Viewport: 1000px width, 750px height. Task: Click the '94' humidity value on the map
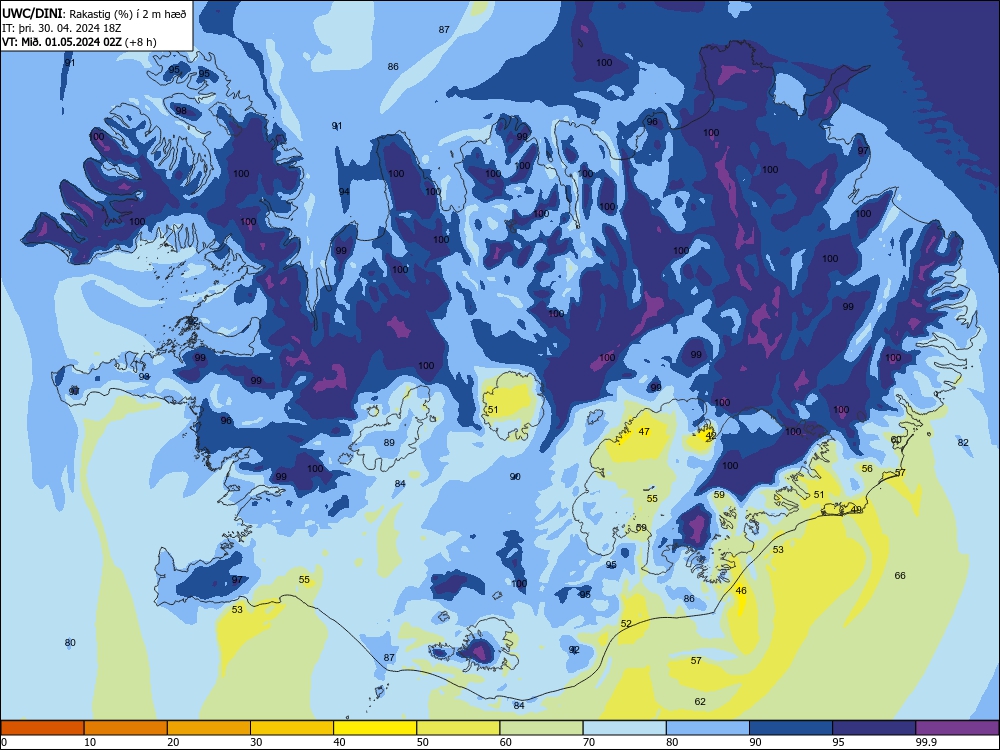coord(344,191)
